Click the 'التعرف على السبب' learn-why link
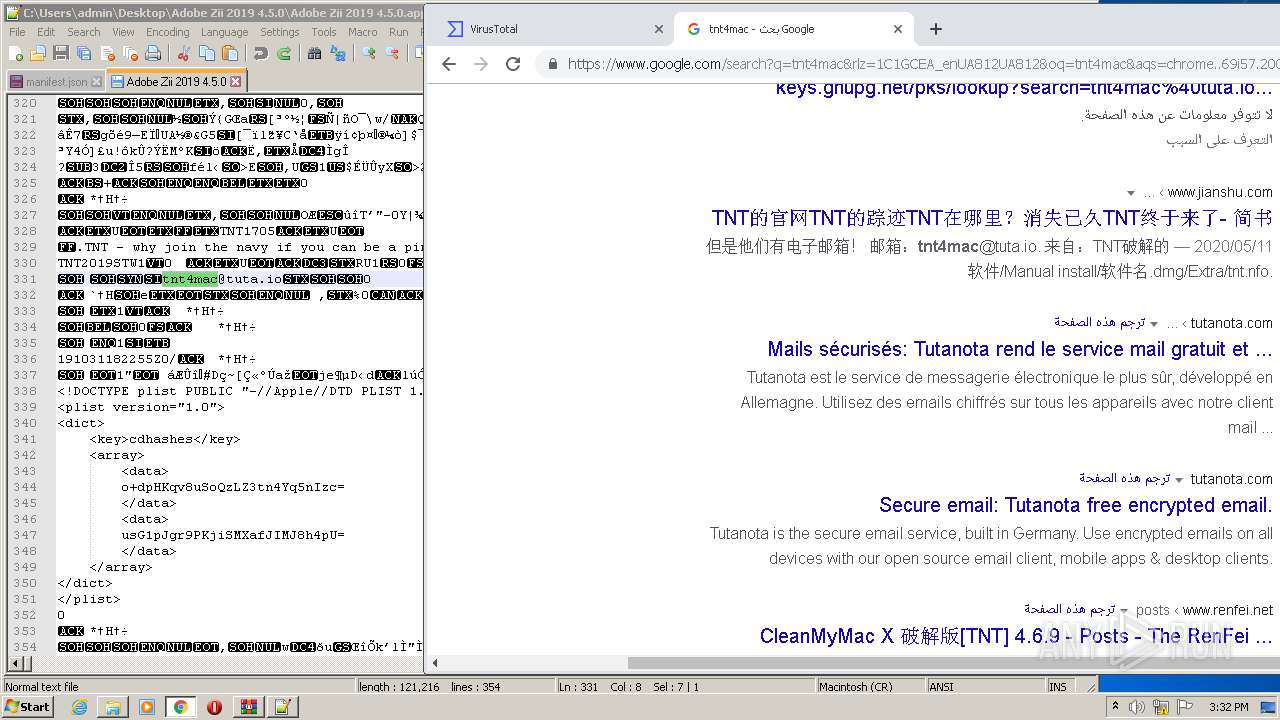Image resolution: width=1280 pixels, height=720 pixels. (x=1219, y=140)
